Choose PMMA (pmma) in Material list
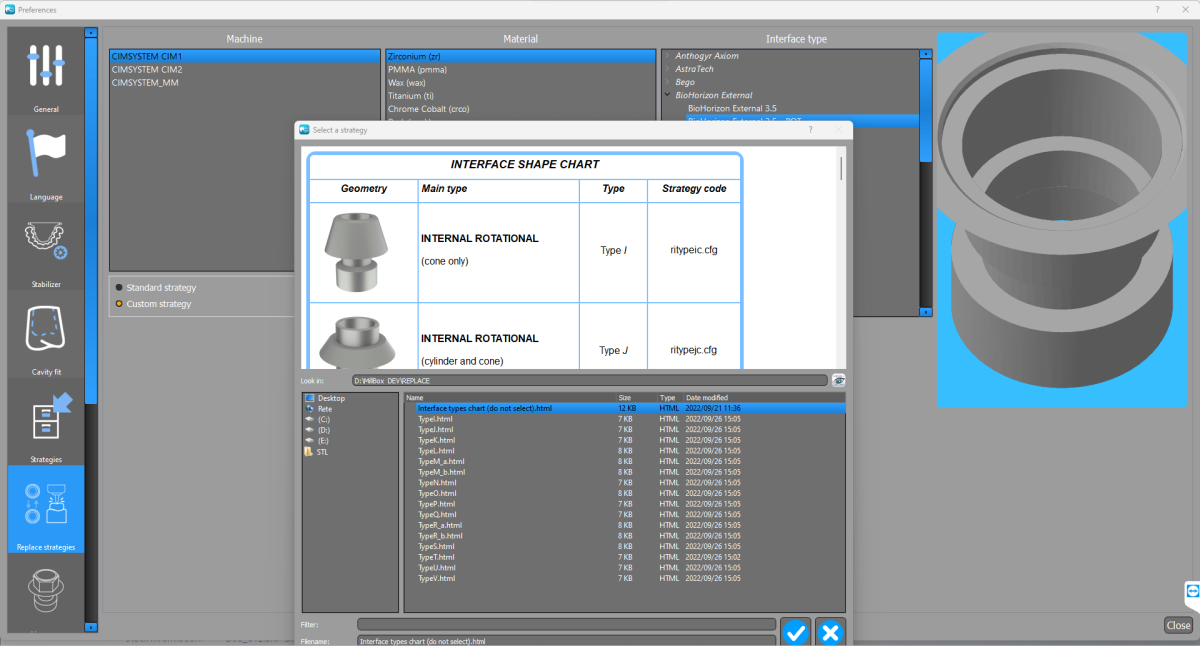1200x646 pixels. tap(418, 70)
